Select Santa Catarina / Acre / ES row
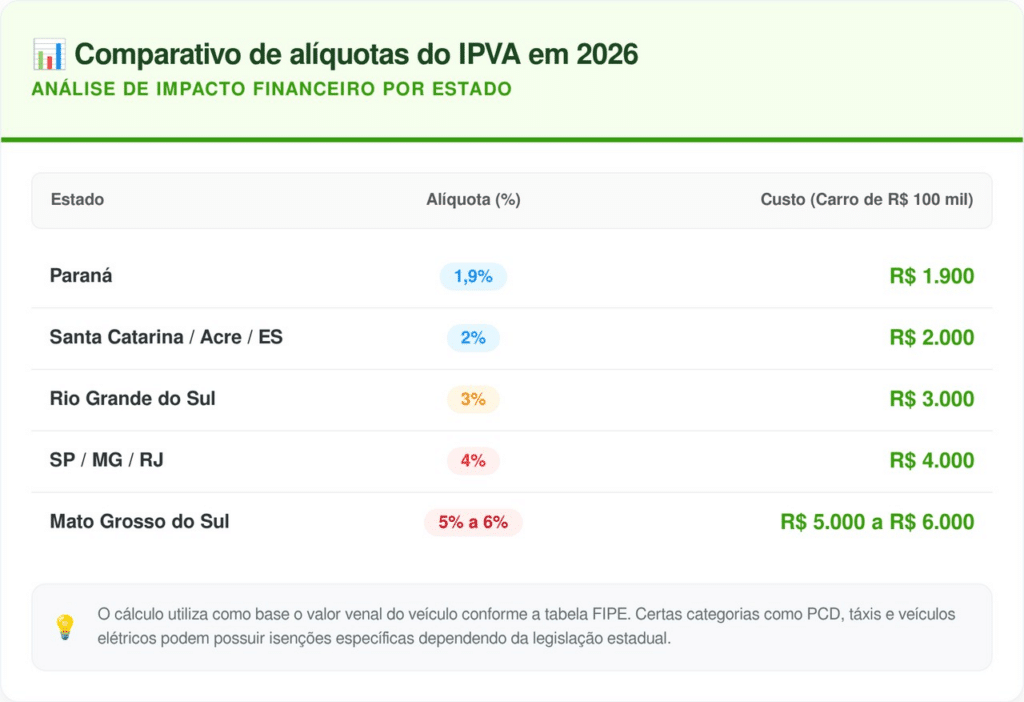Screen dimensions: 1024x702 [166, 338]
